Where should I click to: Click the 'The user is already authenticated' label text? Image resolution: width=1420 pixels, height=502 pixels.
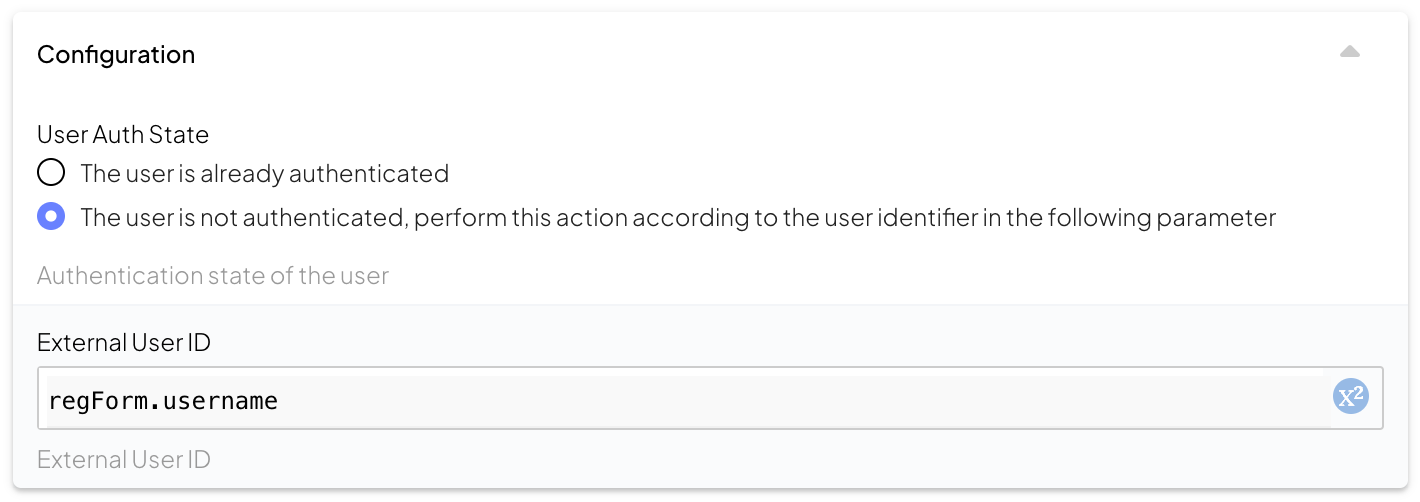pos(264,173)
